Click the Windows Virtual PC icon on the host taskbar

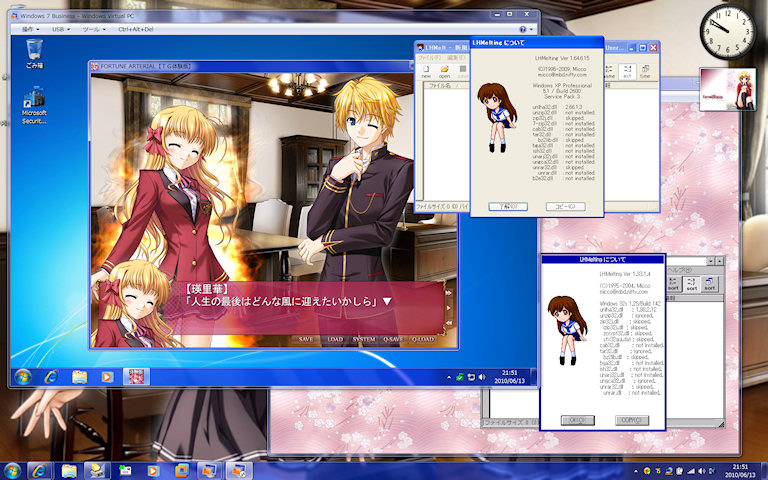211,471
